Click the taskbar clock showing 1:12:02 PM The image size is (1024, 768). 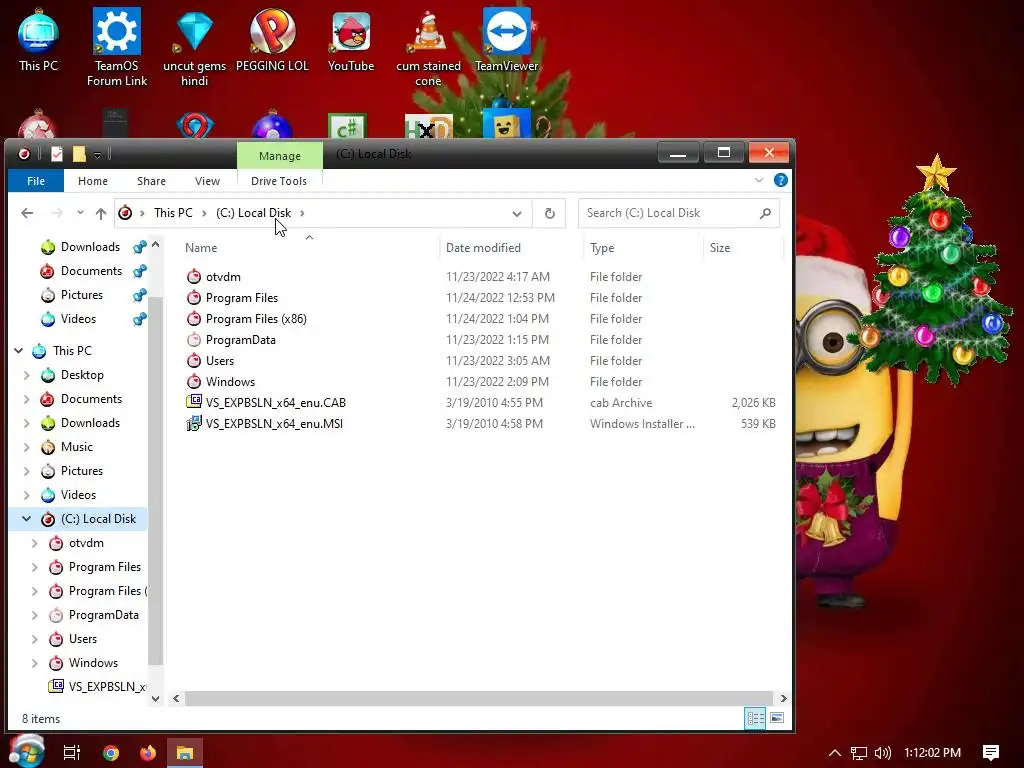pyautogui.click(x=932, y=753)
